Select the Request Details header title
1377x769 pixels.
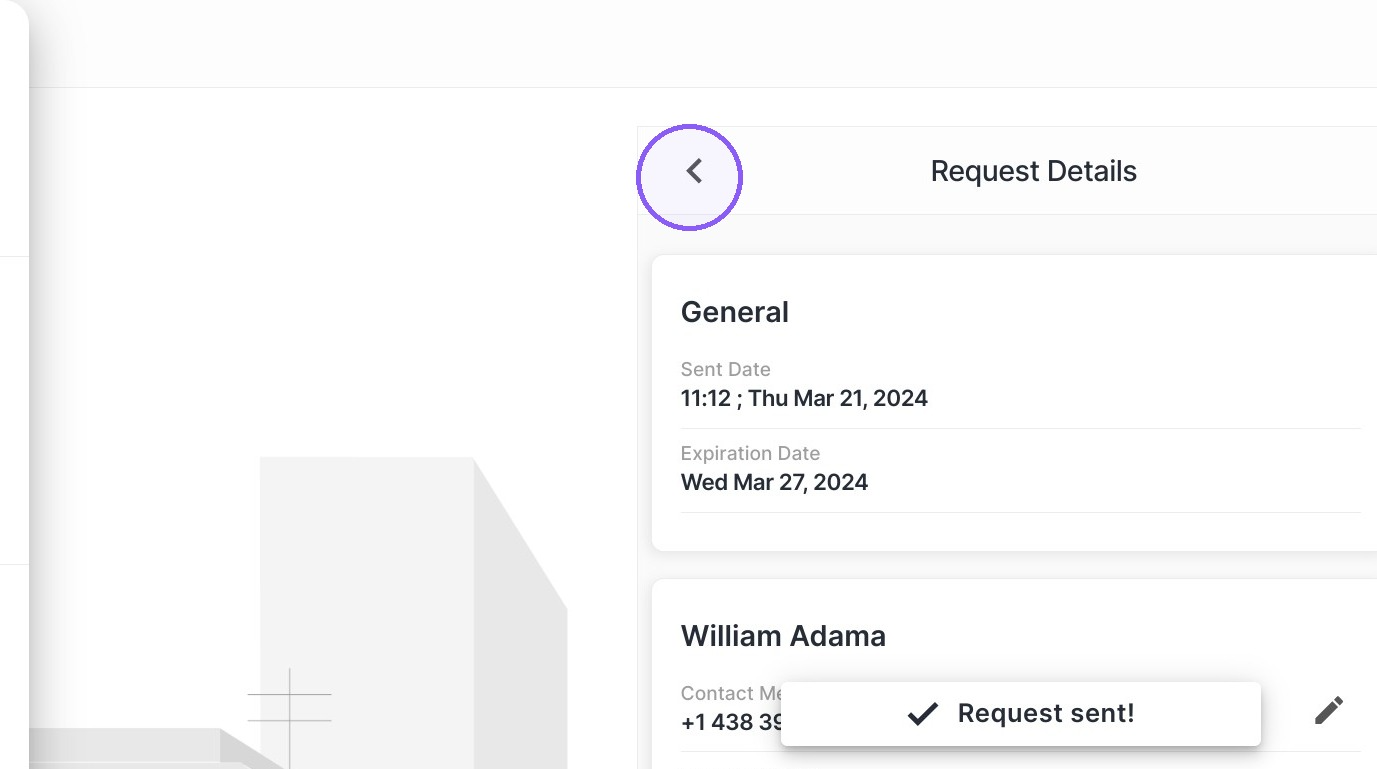1033,171
